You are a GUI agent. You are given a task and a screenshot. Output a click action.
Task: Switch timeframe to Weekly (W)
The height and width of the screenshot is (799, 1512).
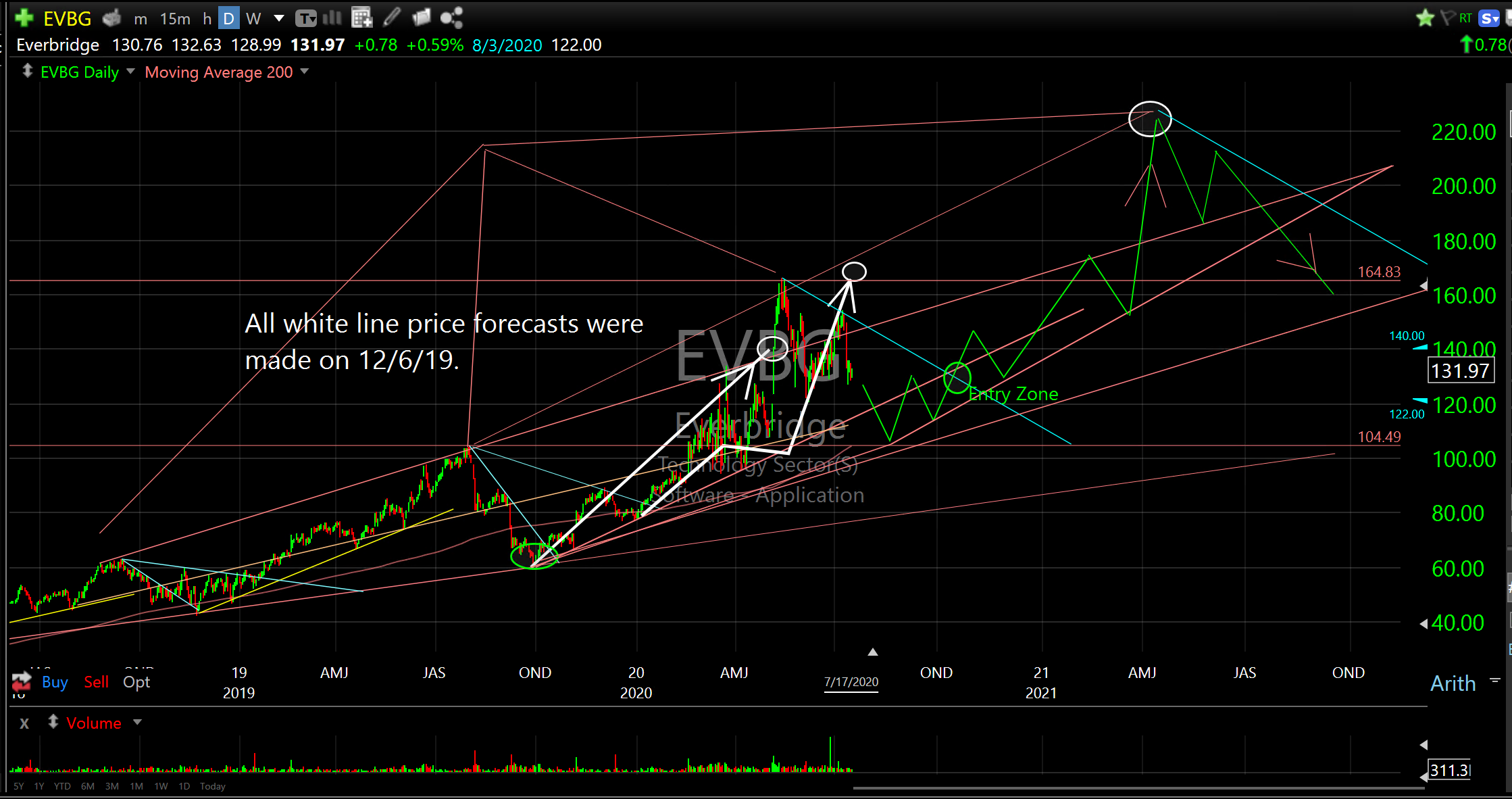[x=253, y=19]
